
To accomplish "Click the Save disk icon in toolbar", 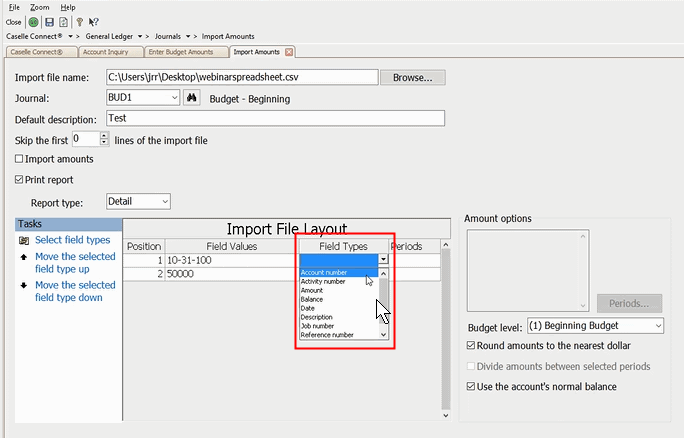I will 49,21.
